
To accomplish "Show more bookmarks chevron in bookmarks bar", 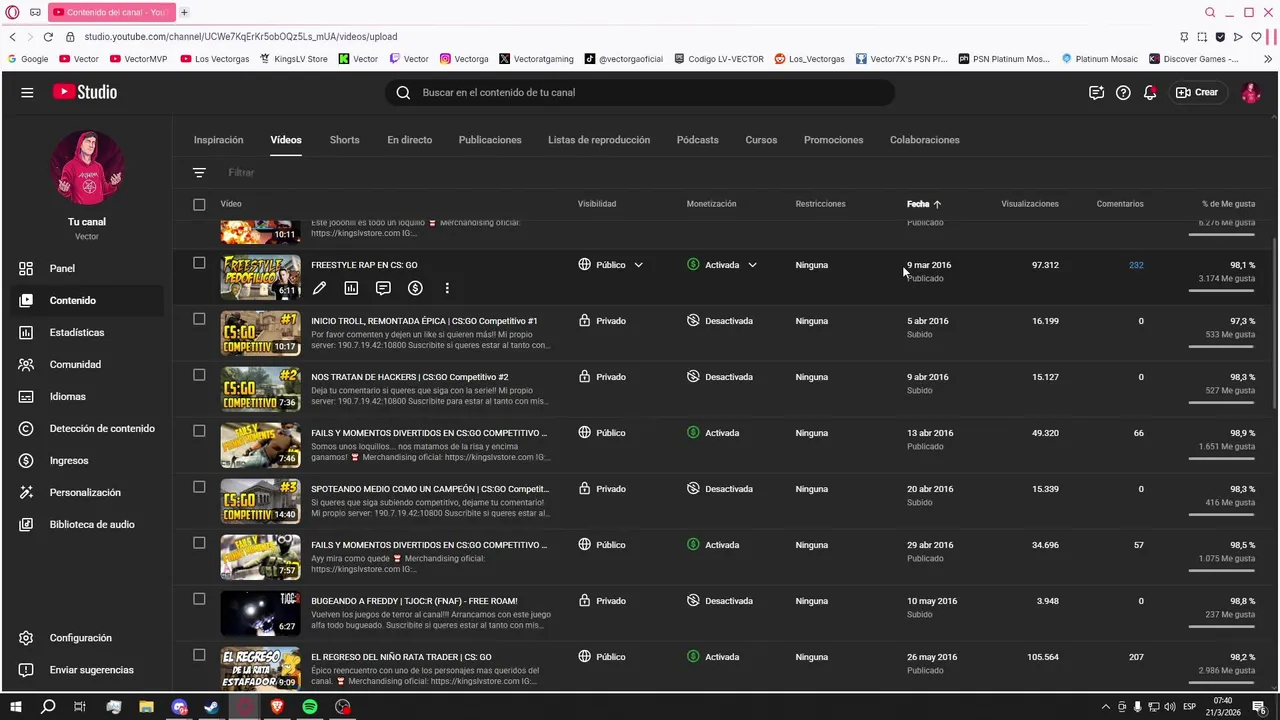I will (x=1268, y=59).
